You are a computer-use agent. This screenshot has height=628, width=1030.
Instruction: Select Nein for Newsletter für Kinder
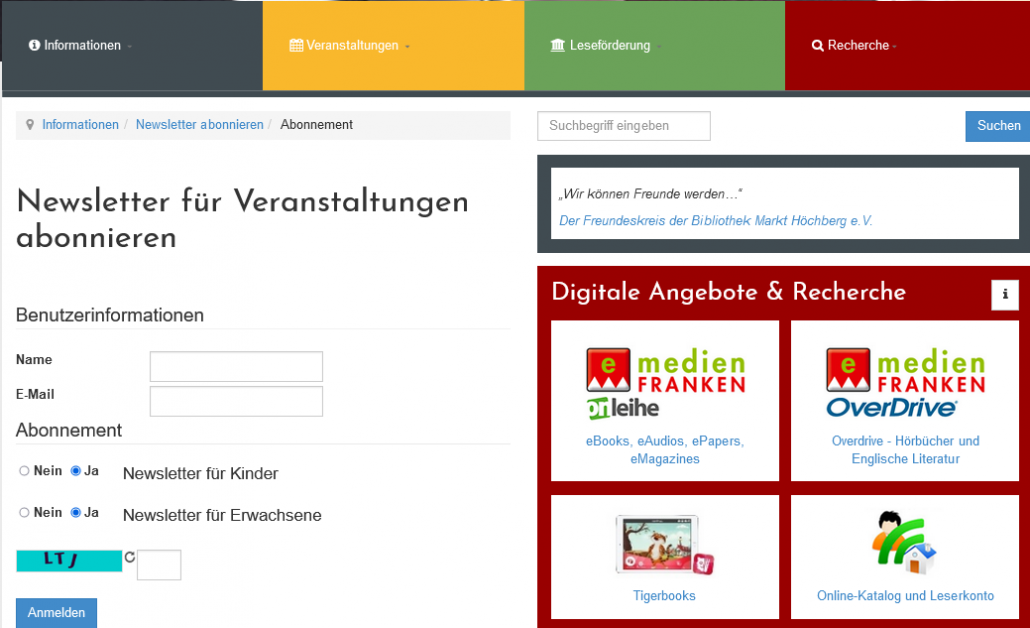point(24,471)
